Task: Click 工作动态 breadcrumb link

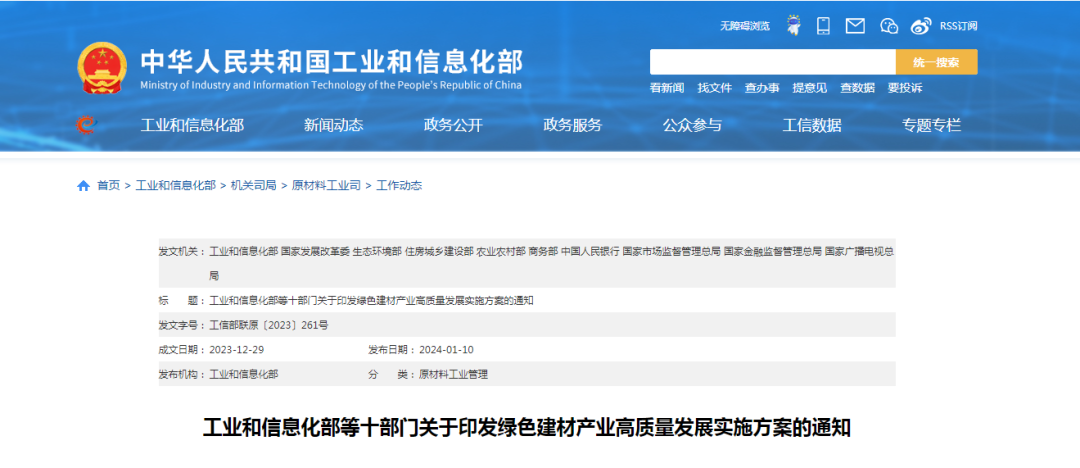Action: point(399,185)
